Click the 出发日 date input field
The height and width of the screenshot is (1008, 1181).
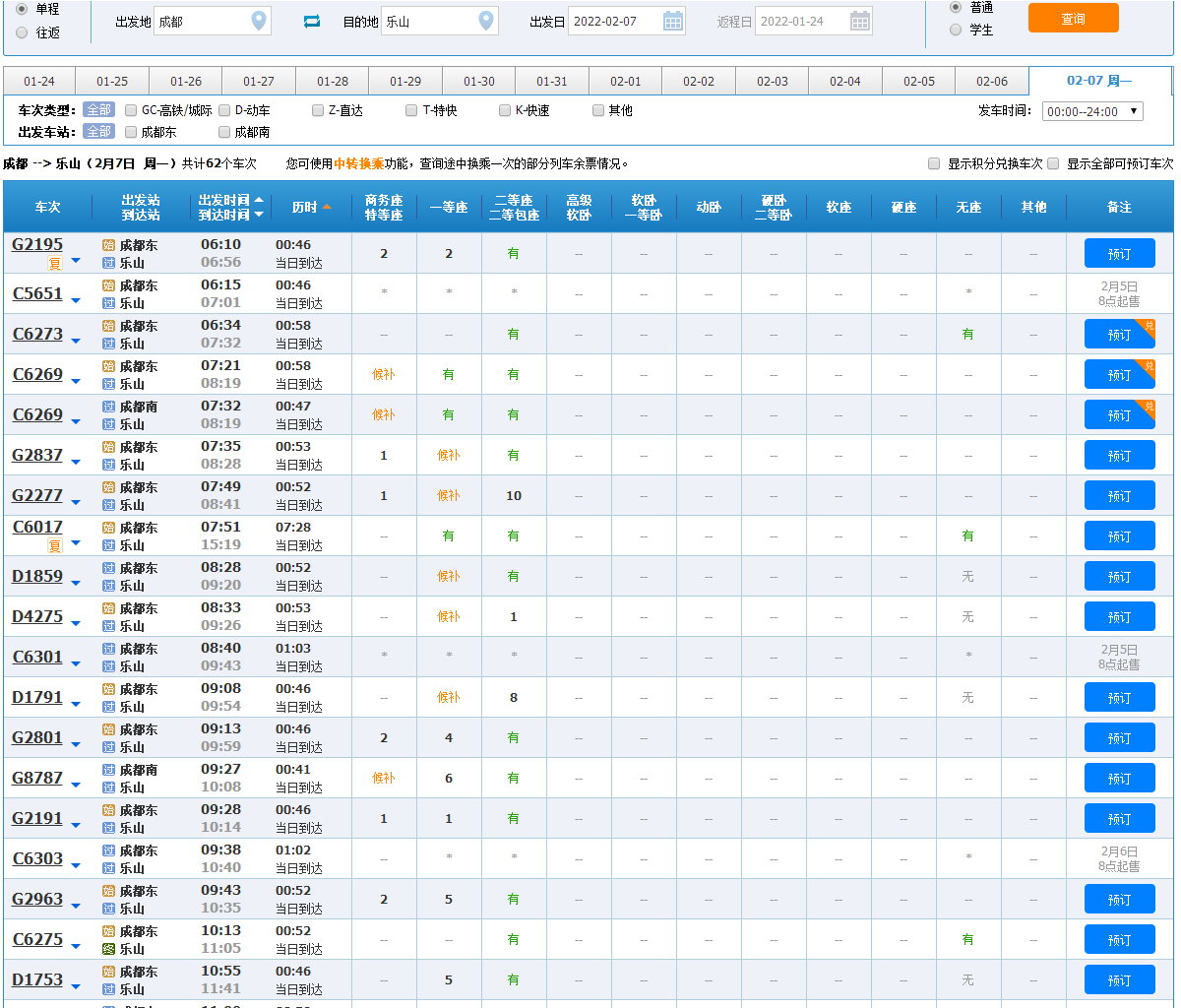[614, 21]
